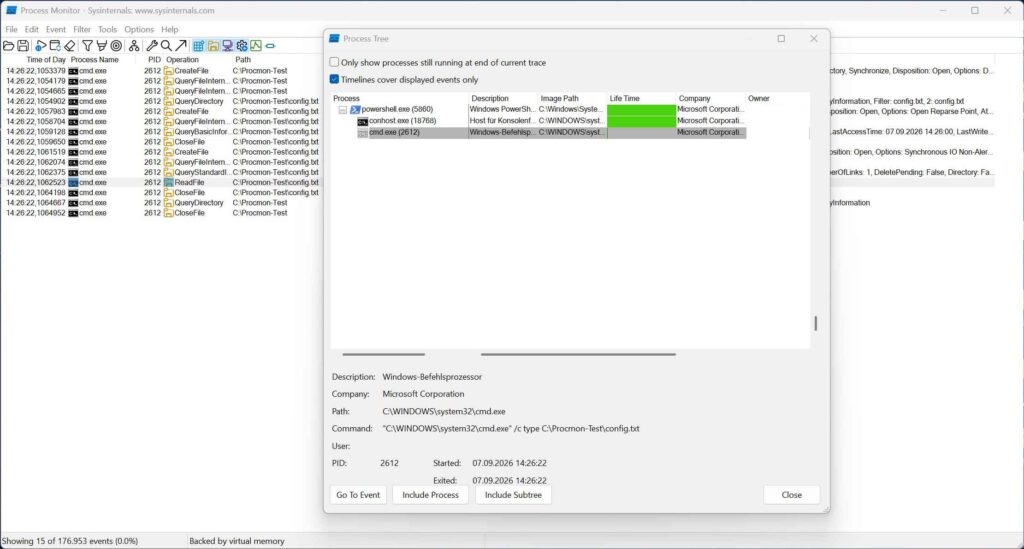Click the green Life Time bar for powershell.exe
Screen dimensions: 1024x549
(641, 110)
